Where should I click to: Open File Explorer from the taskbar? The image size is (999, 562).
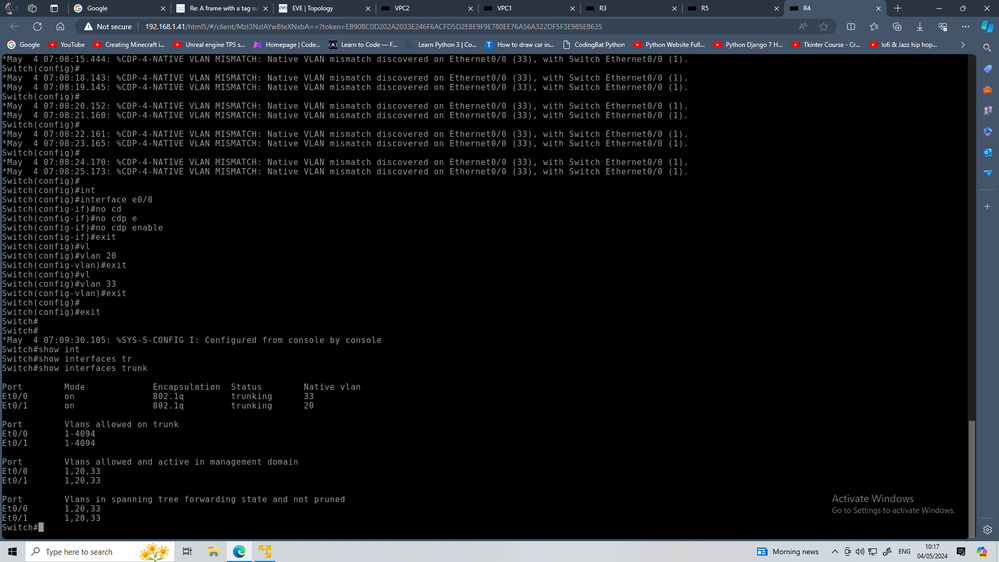point(213,552)
